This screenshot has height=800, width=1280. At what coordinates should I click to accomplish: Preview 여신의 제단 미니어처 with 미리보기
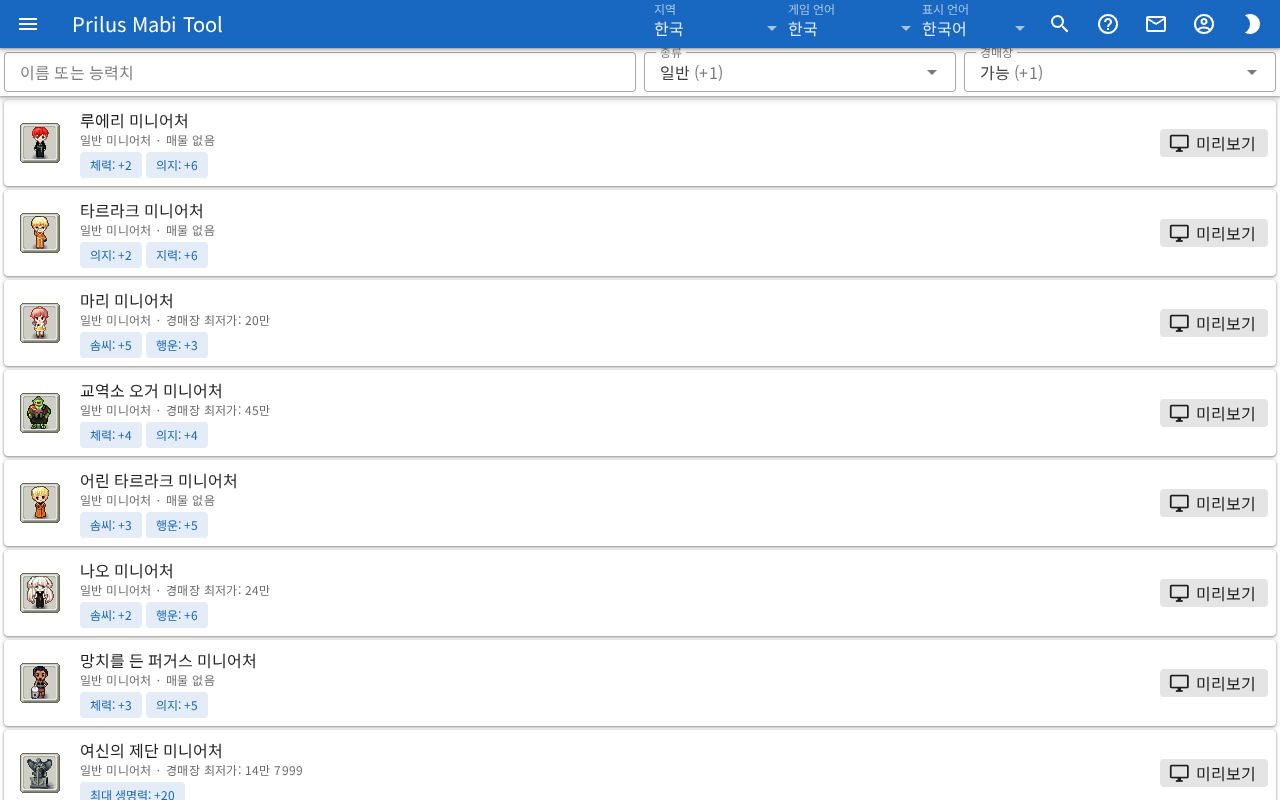[1214, 773]
